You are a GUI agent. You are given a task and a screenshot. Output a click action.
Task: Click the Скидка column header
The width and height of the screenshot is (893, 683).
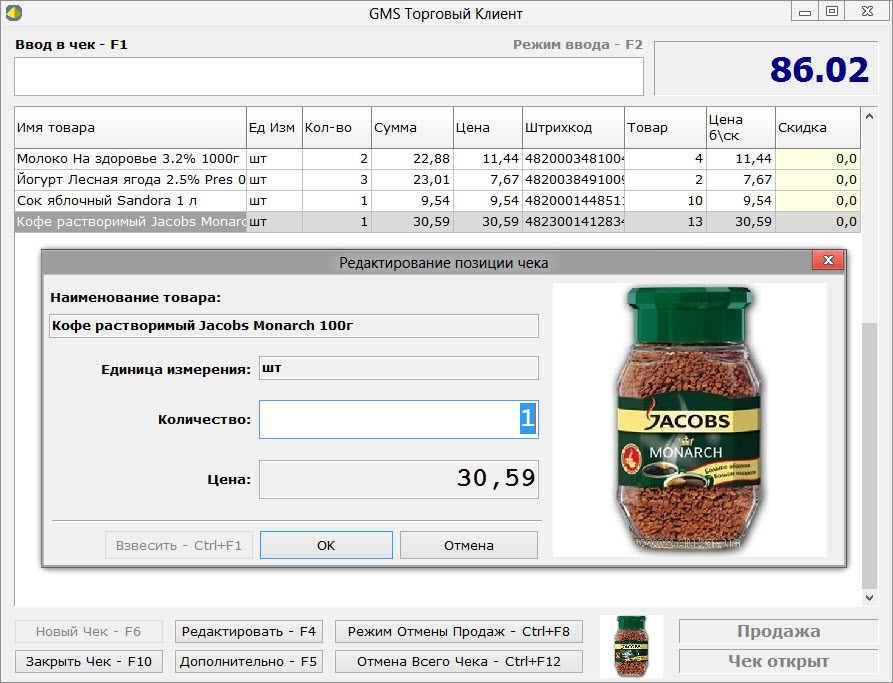pos(818,128)
